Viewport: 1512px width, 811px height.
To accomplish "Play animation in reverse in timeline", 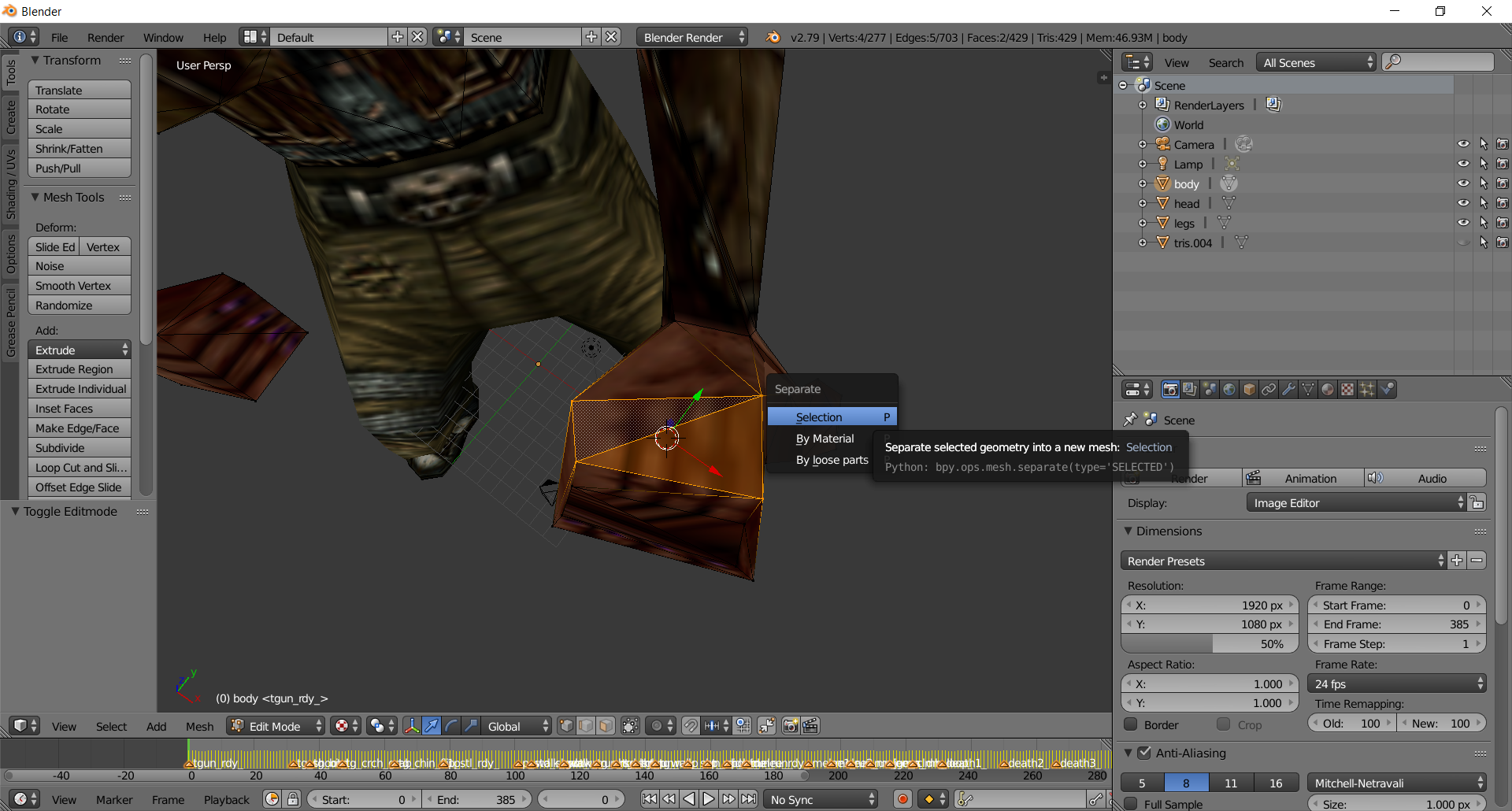I will pyautogui.click(x=689, y=799).
